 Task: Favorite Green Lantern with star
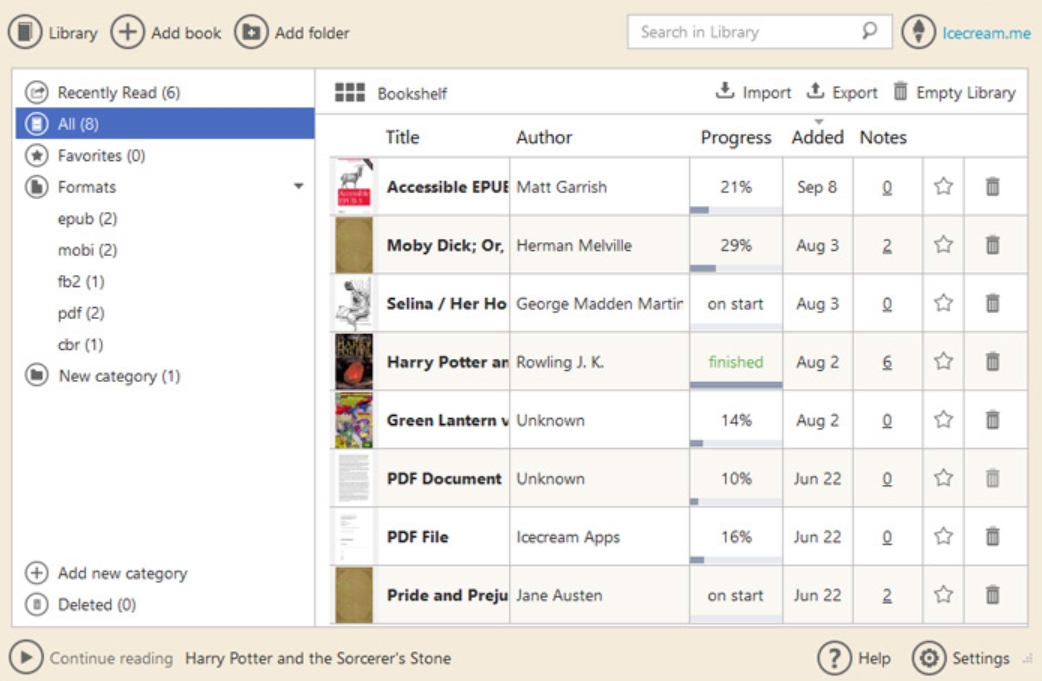point(944,420)
